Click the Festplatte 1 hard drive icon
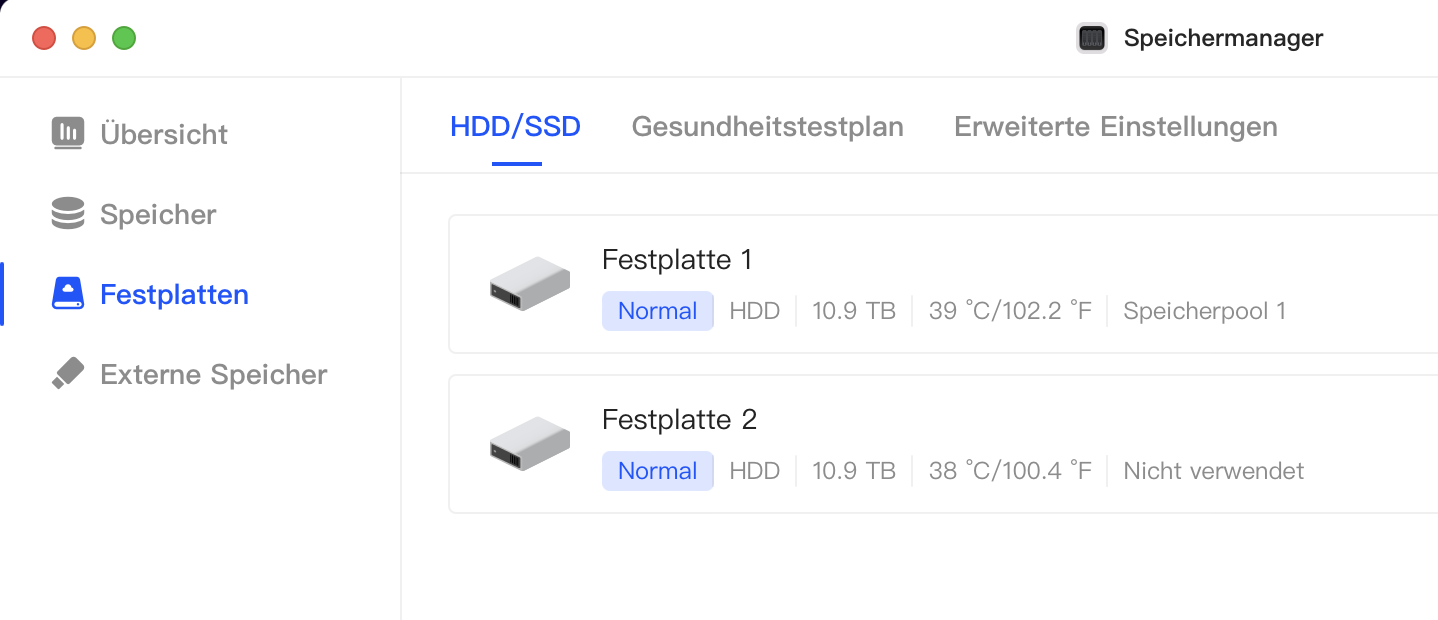 tap(529, 283)
